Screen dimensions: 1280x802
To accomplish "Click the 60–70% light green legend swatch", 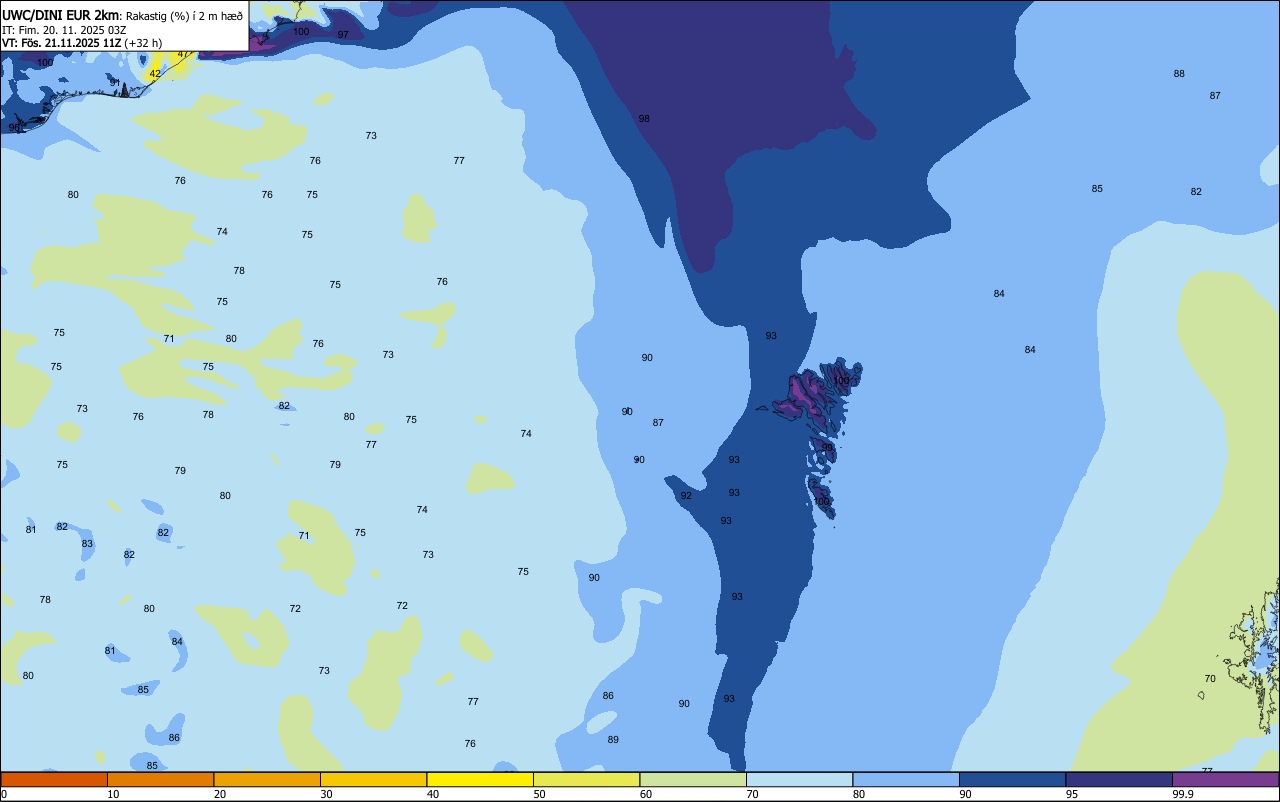I will point(693,779).
